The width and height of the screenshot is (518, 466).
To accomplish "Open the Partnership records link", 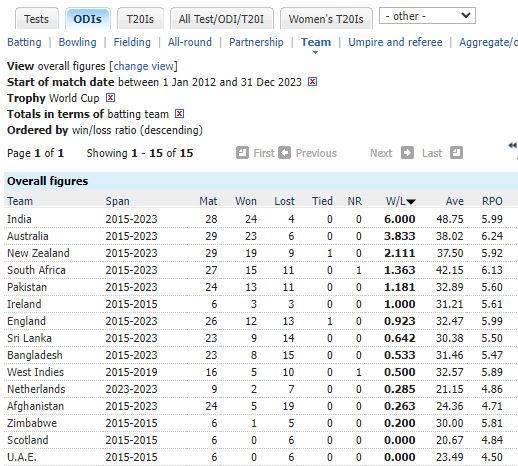I will 256,42.
